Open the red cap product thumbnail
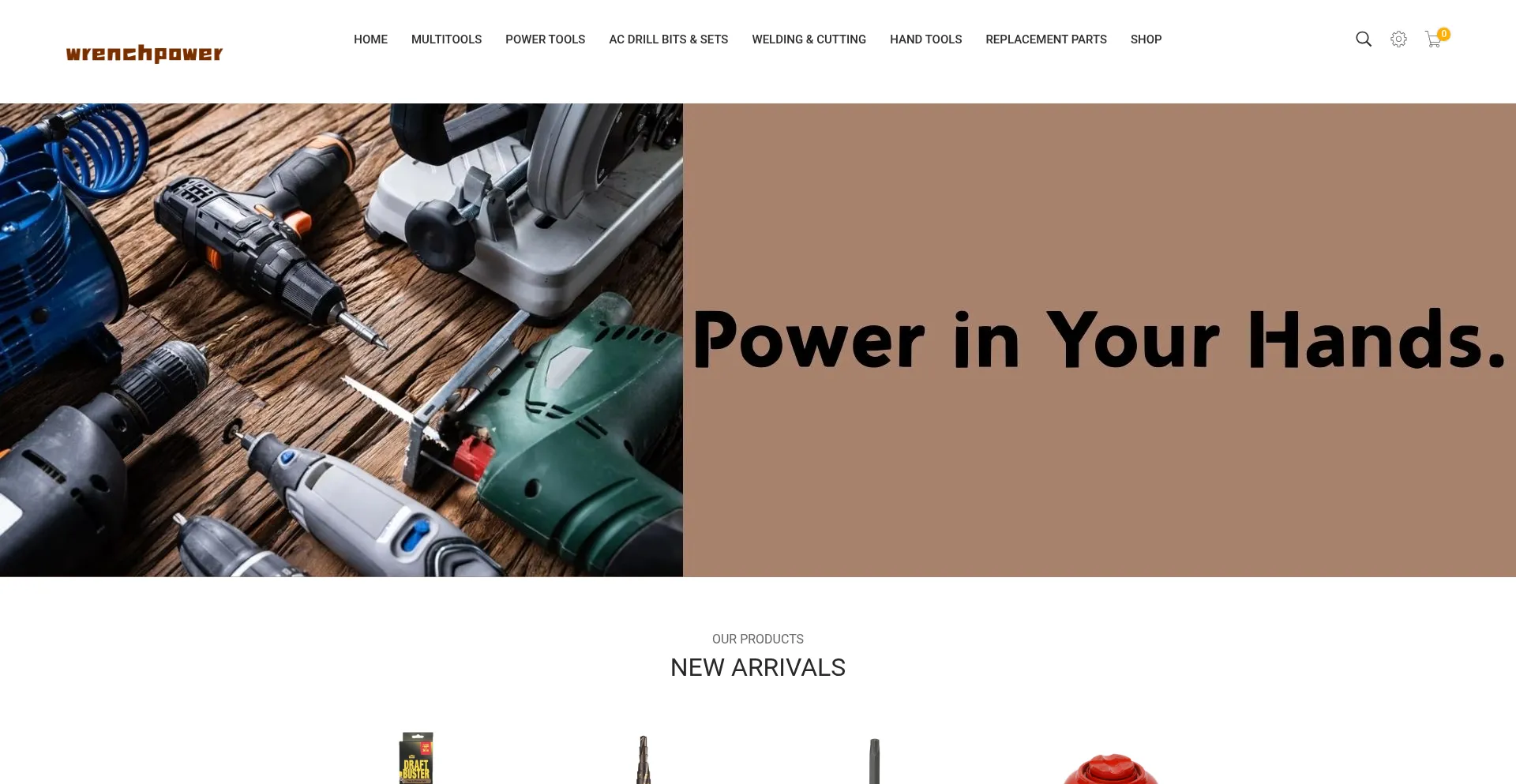Screen dimensions: 1516x784 pos(1110,769)
